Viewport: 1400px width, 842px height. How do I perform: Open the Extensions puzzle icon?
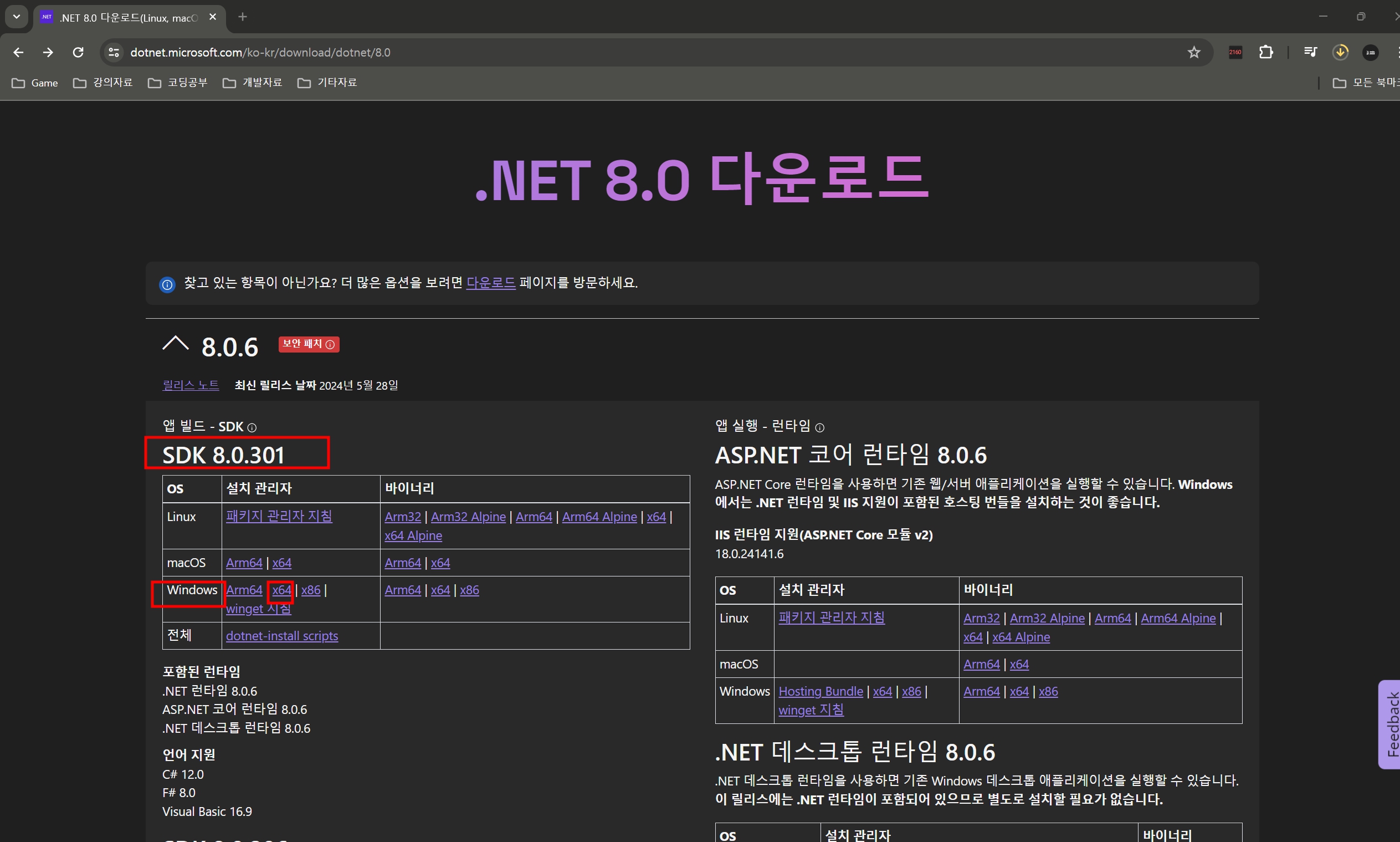tap(1265, 52)
